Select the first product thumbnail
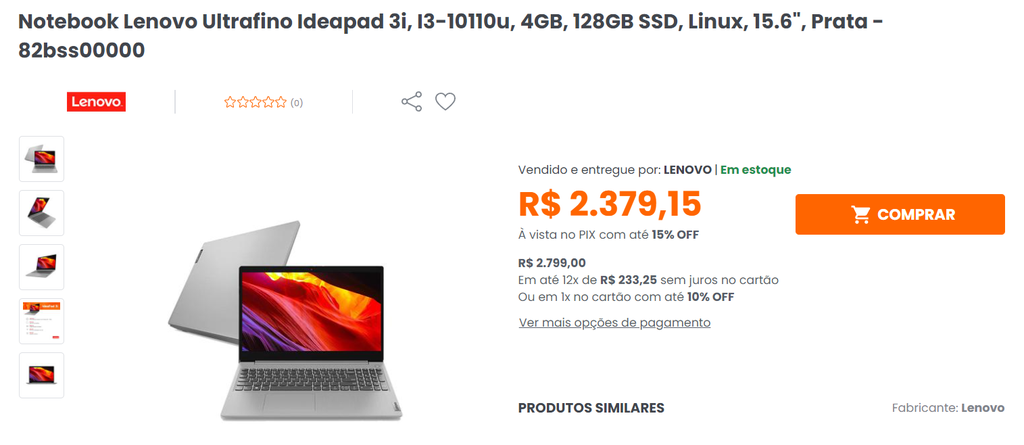This screenshot has width=1024, height=445. (x=42, y=159)
